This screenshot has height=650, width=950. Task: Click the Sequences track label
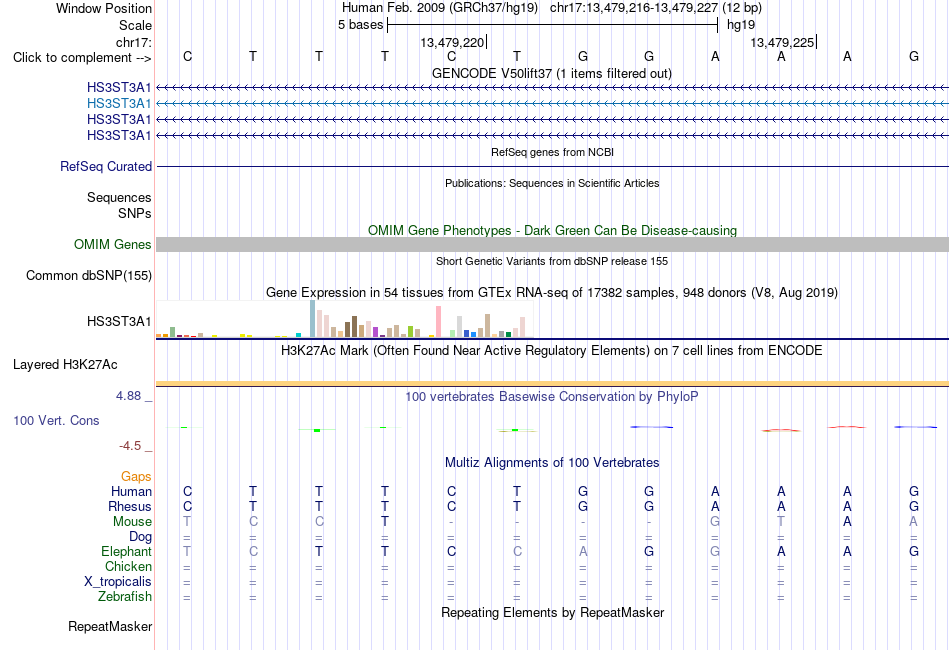(x=119, y=197)
